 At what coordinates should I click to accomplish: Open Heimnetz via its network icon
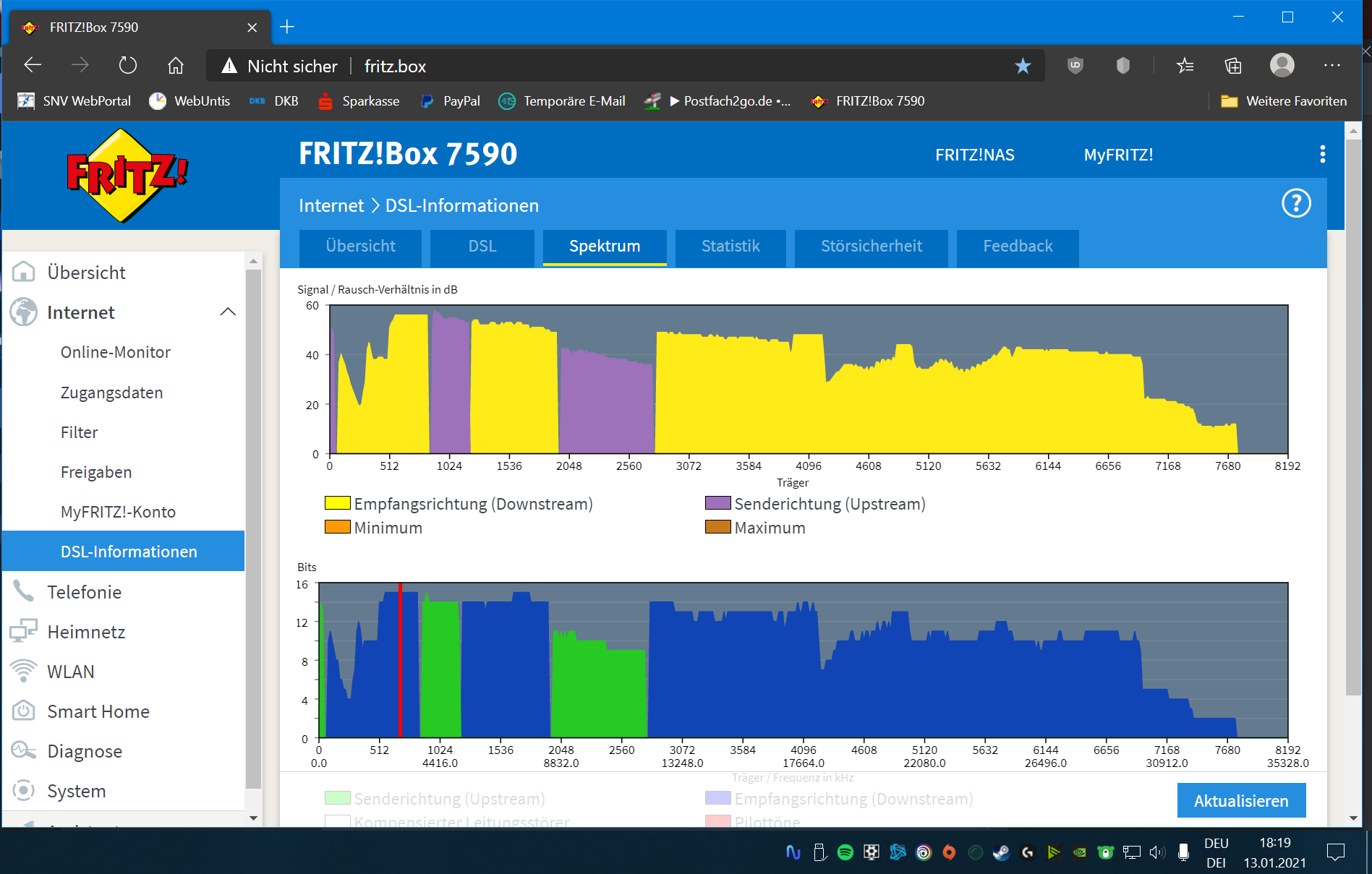24,632
